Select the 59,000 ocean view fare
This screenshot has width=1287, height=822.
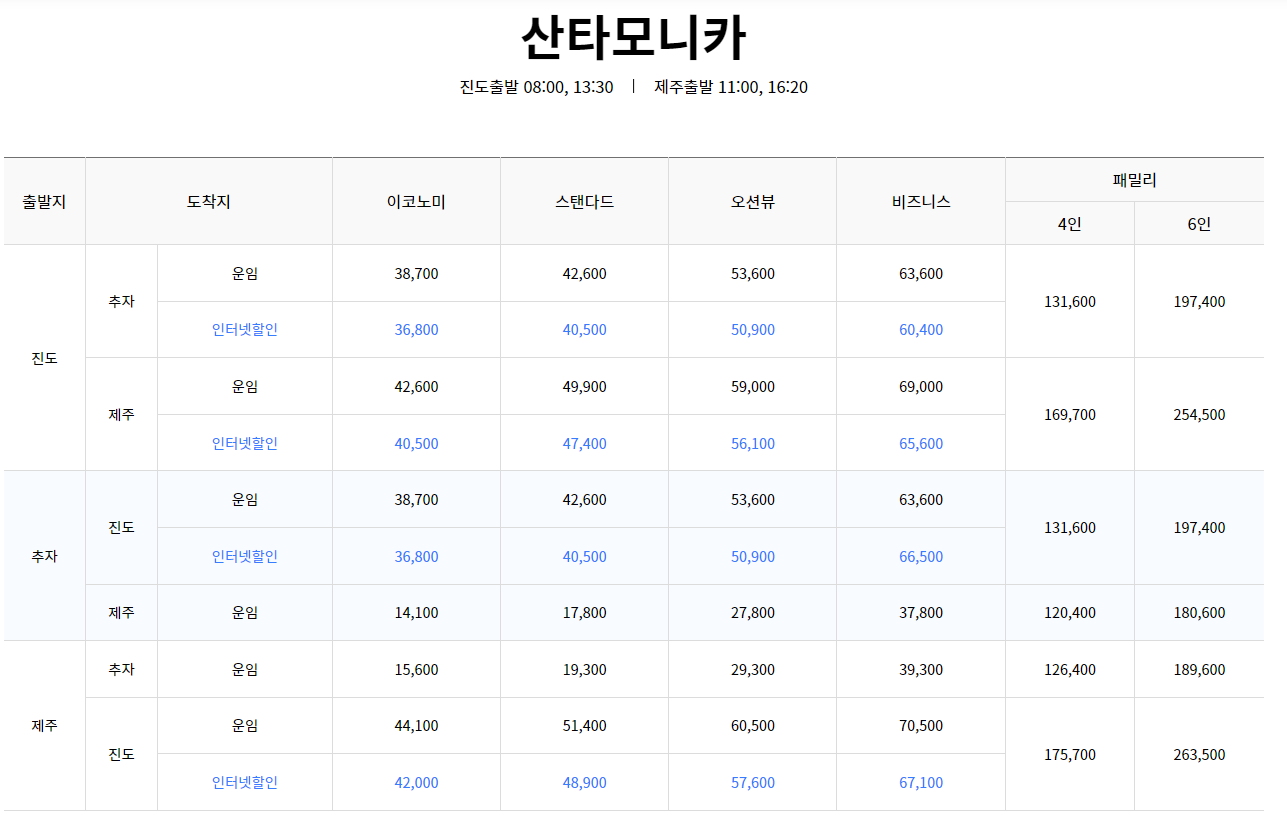753,387
